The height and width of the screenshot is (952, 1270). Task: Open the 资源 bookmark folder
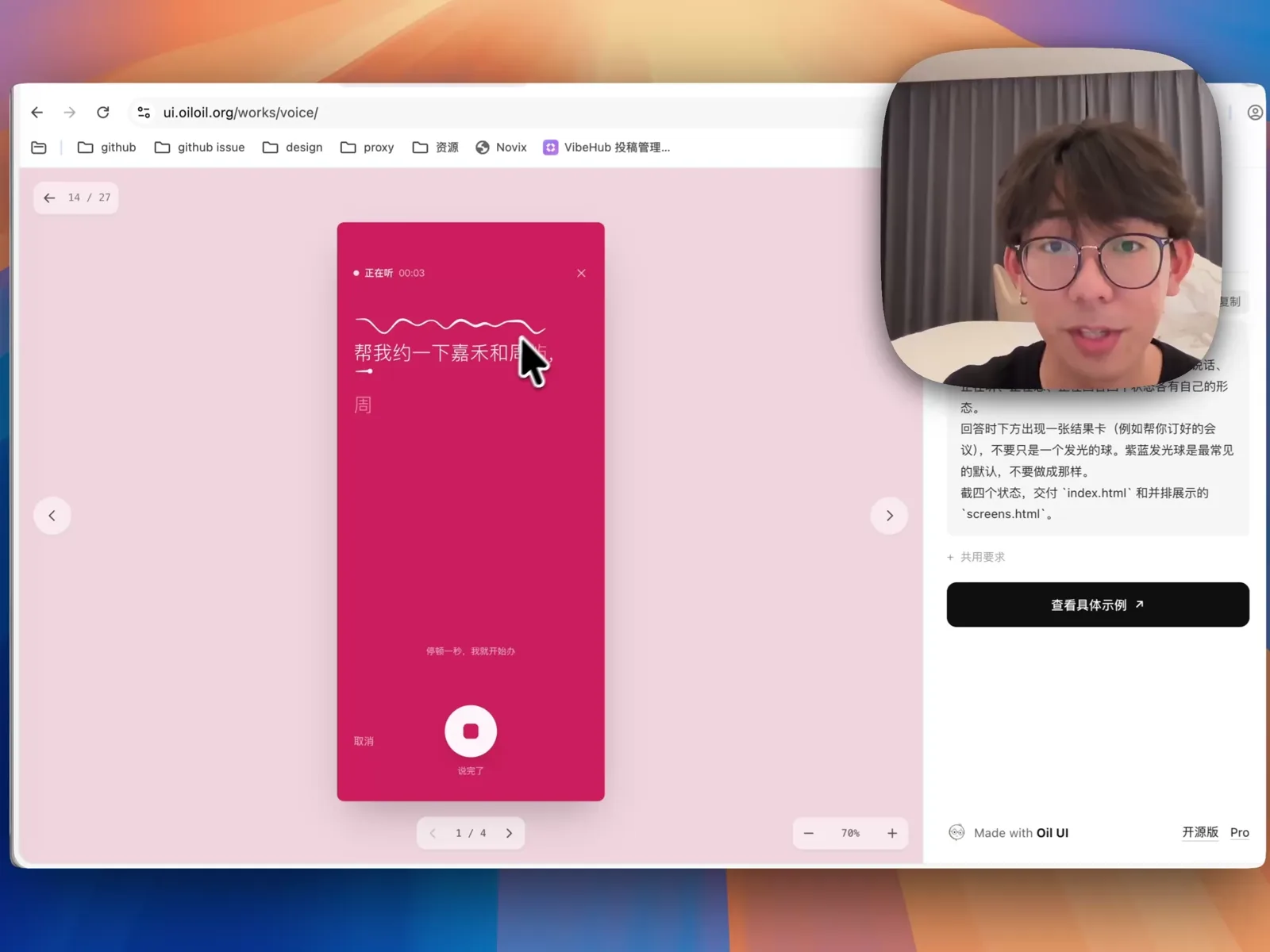point(435,148)
